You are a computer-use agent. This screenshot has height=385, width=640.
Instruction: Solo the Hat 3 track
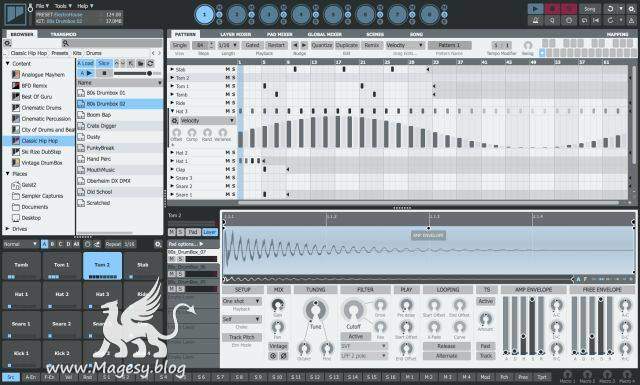point(233,111)
